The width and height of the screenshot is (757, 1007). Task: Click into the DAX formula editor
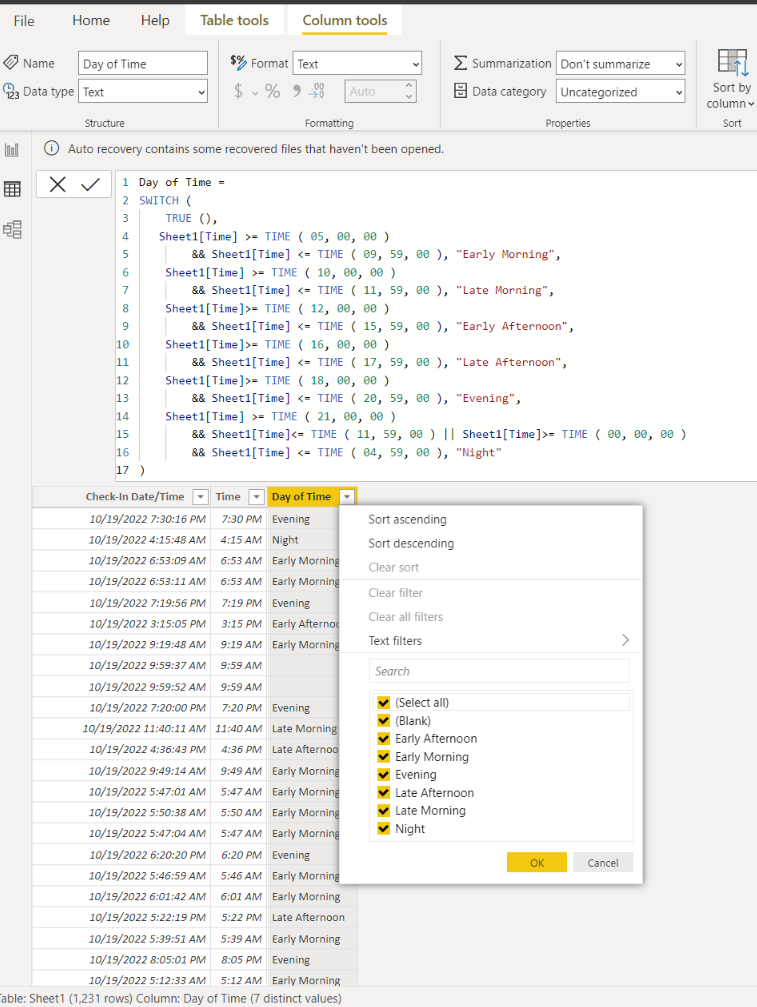(x=437, y=326)
